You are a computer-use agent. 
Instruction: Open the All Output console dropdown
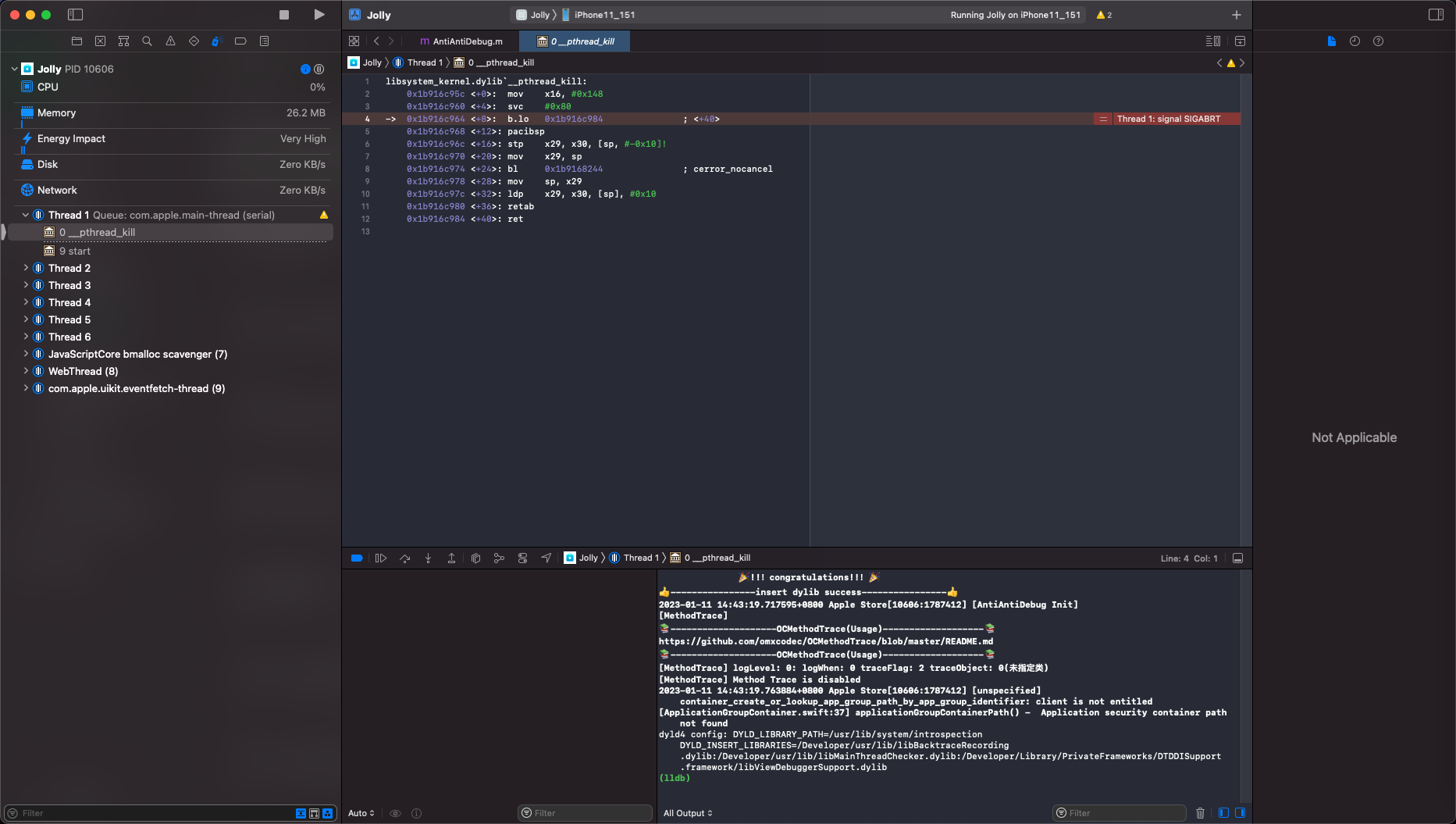(x=688, y=813)
